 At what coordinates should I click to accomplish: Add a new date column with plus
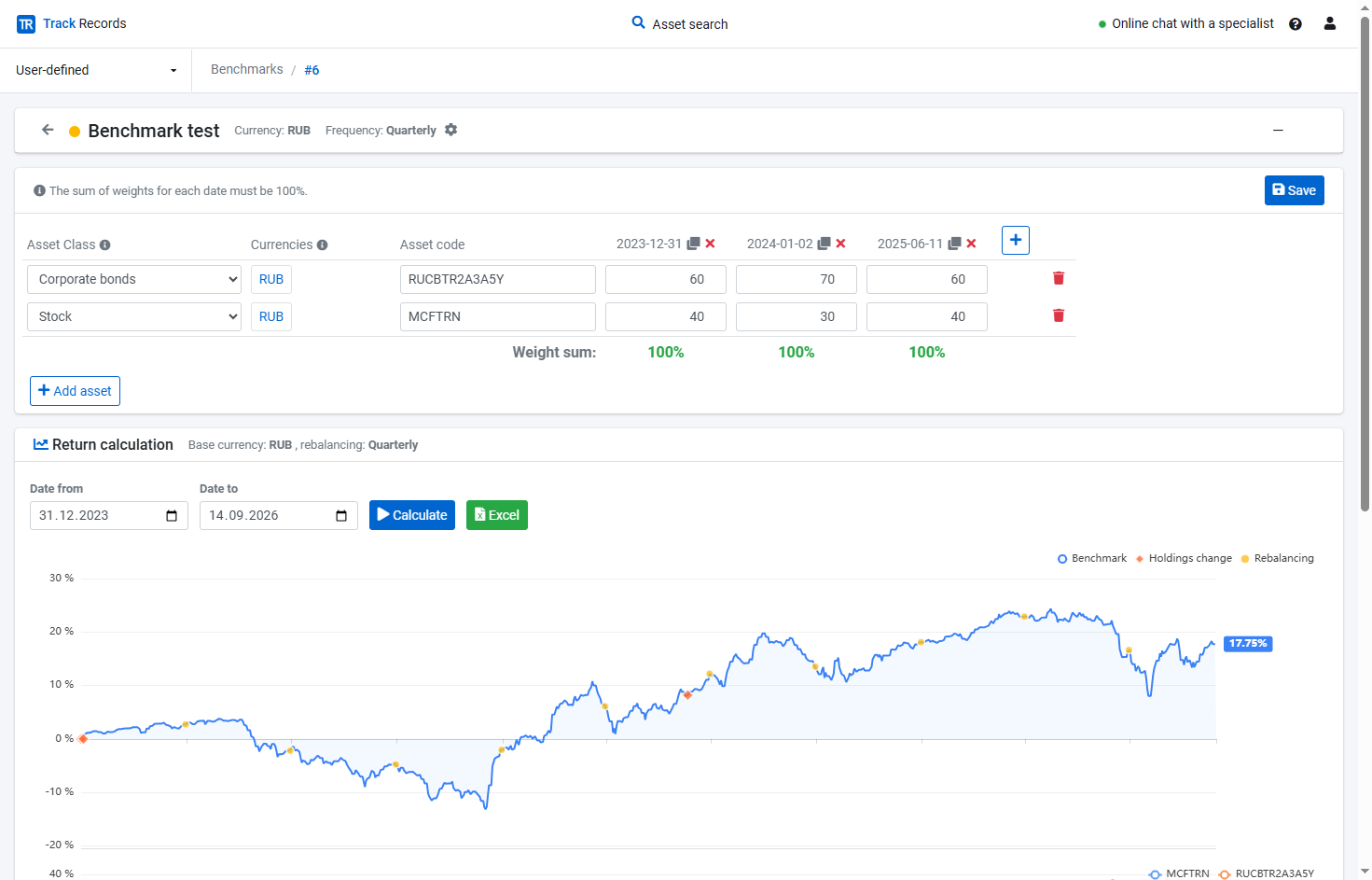[1016, 240]
